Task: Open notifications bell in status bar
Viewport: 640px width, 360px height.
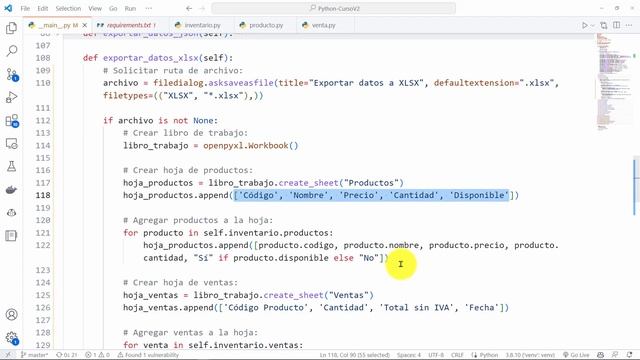Action: (x=629, y=355)
